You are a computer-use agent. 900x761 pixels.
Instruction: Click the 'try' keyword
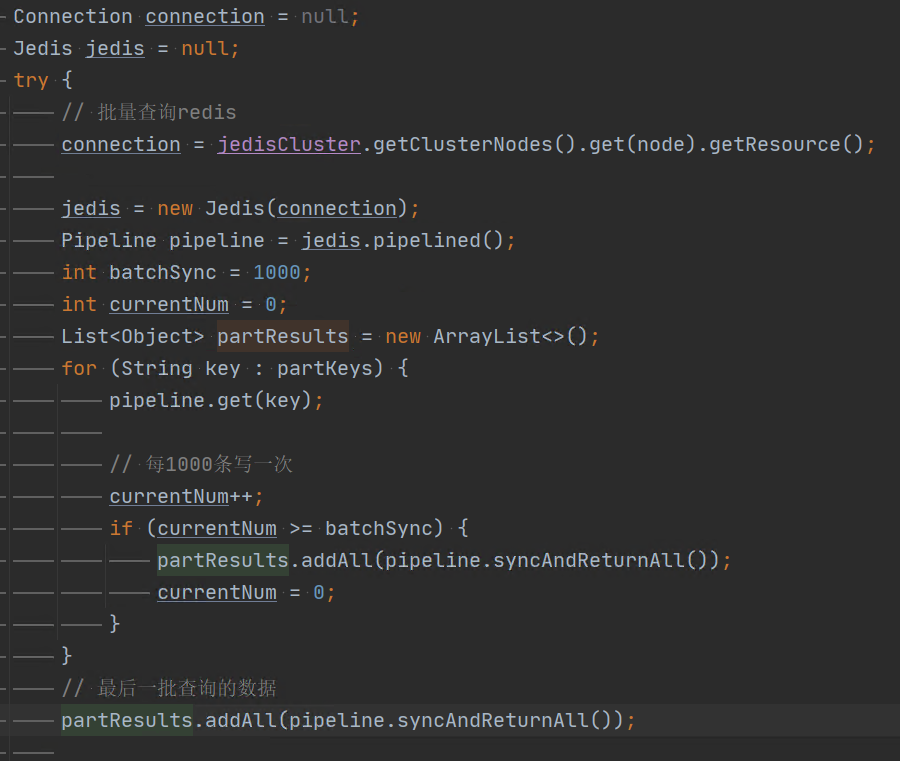point(31,80)
